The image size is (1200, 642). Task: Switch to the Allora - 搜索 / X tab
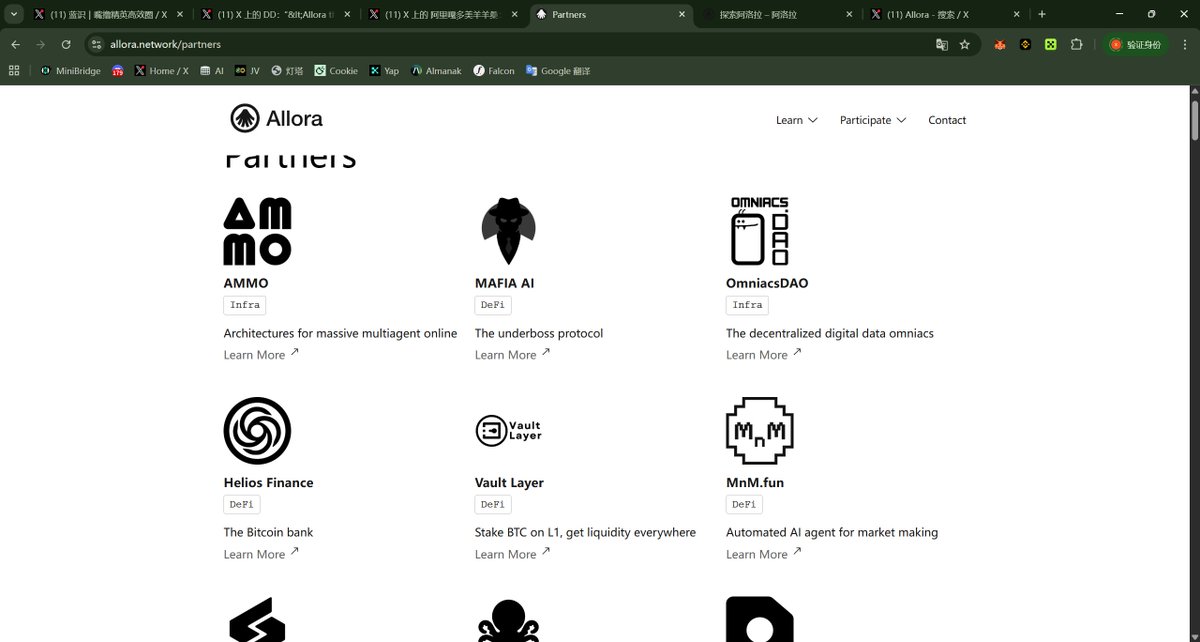click(944, 15)
